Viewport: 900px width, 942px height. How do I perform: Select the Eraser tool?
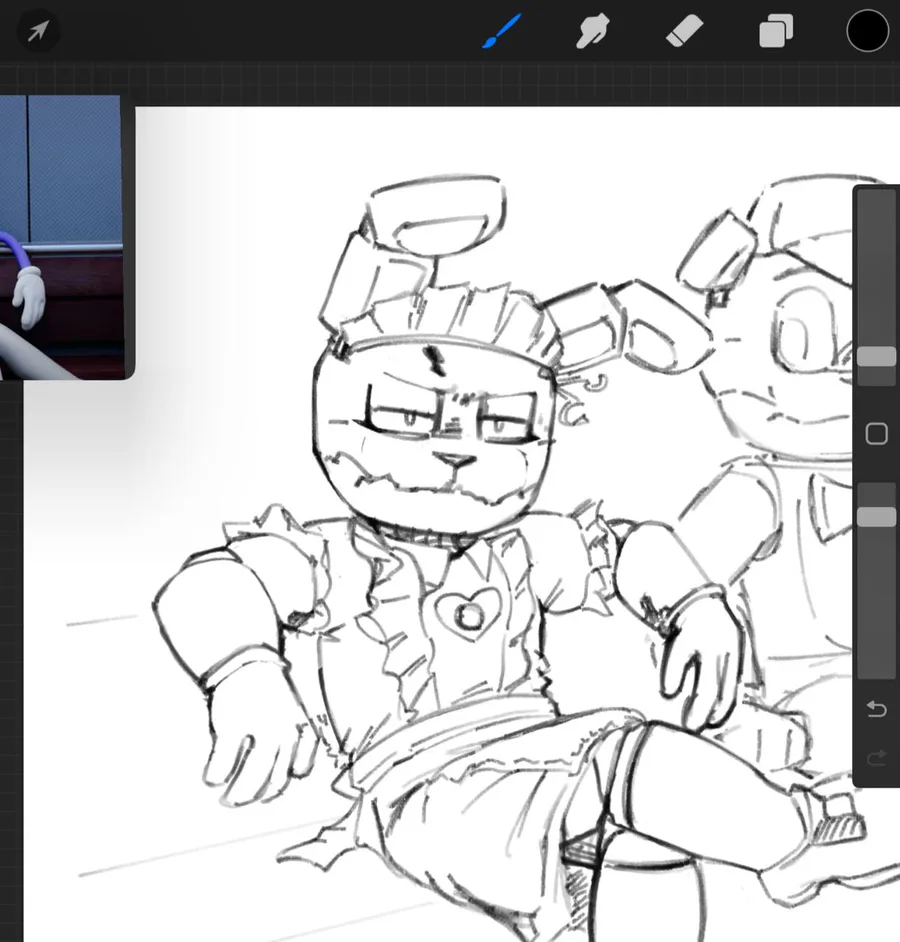pos(685,31)
